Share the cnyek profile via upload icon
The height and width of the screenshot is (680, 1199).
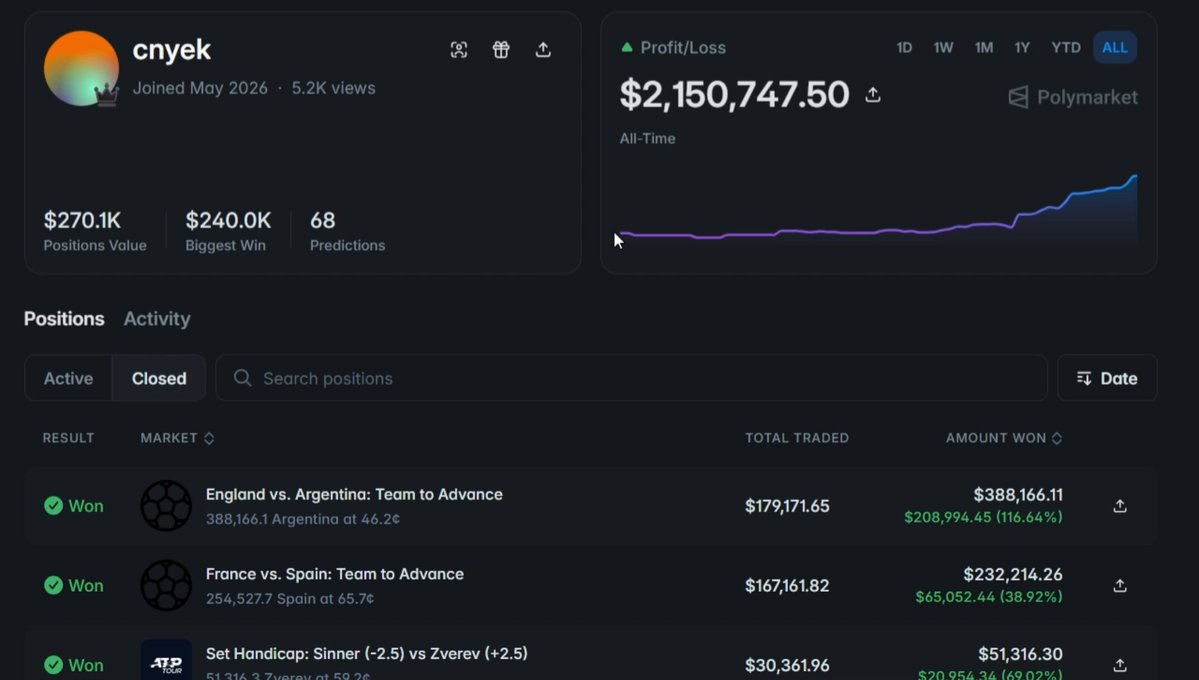click(x=543, y=50)
